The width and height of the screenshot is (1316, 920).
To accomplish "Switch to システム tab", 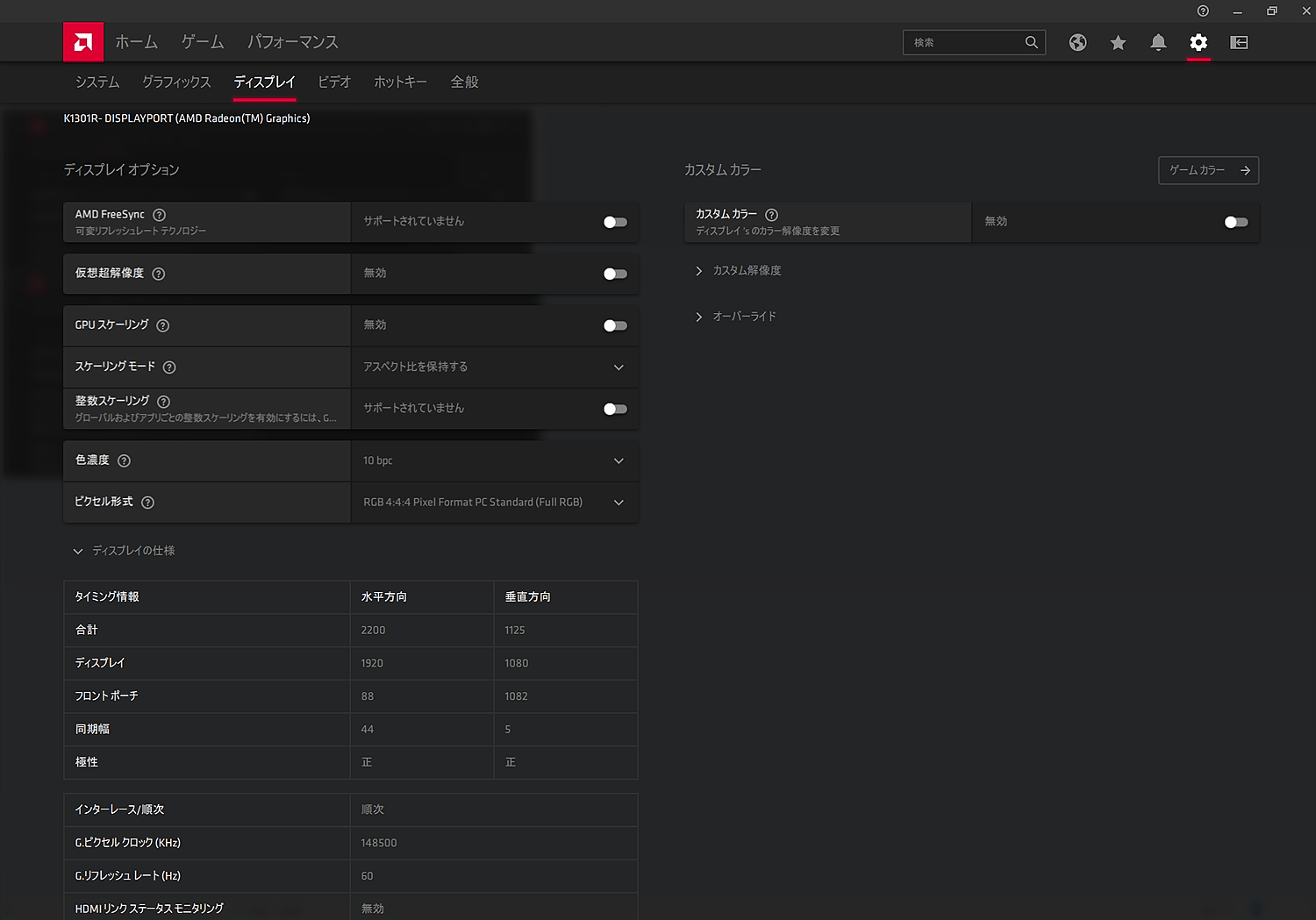I will pyautogui.click(x=97, y=82).
